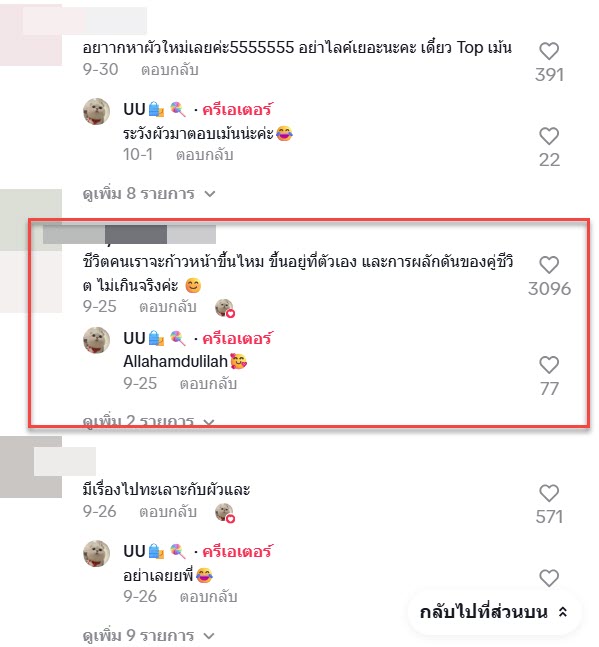
Task: Like the creator reply dated 9-26
Action: tap(549, 578)
